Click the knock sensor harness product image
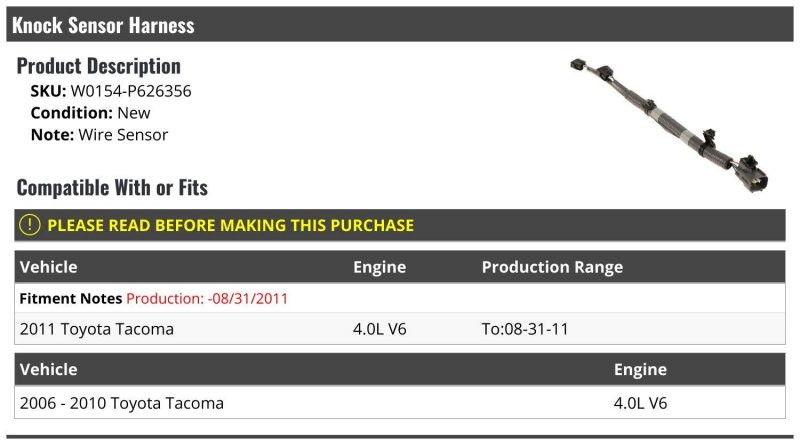The height and width of the screenshot is (445, 800). coord(668,122)
